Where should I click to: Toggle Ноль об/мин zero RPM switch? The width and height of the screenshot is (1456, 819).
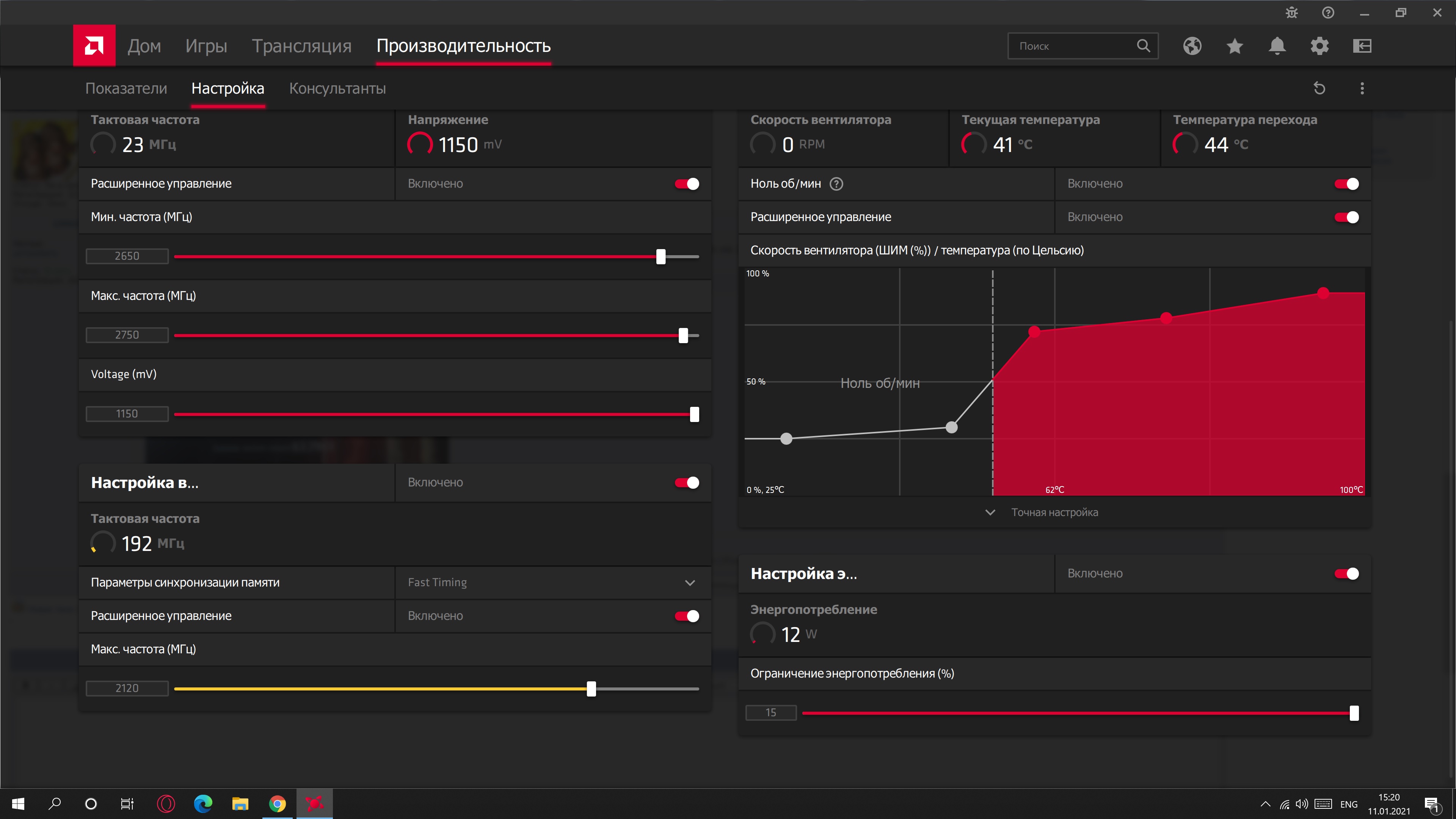click(1346, 184)
